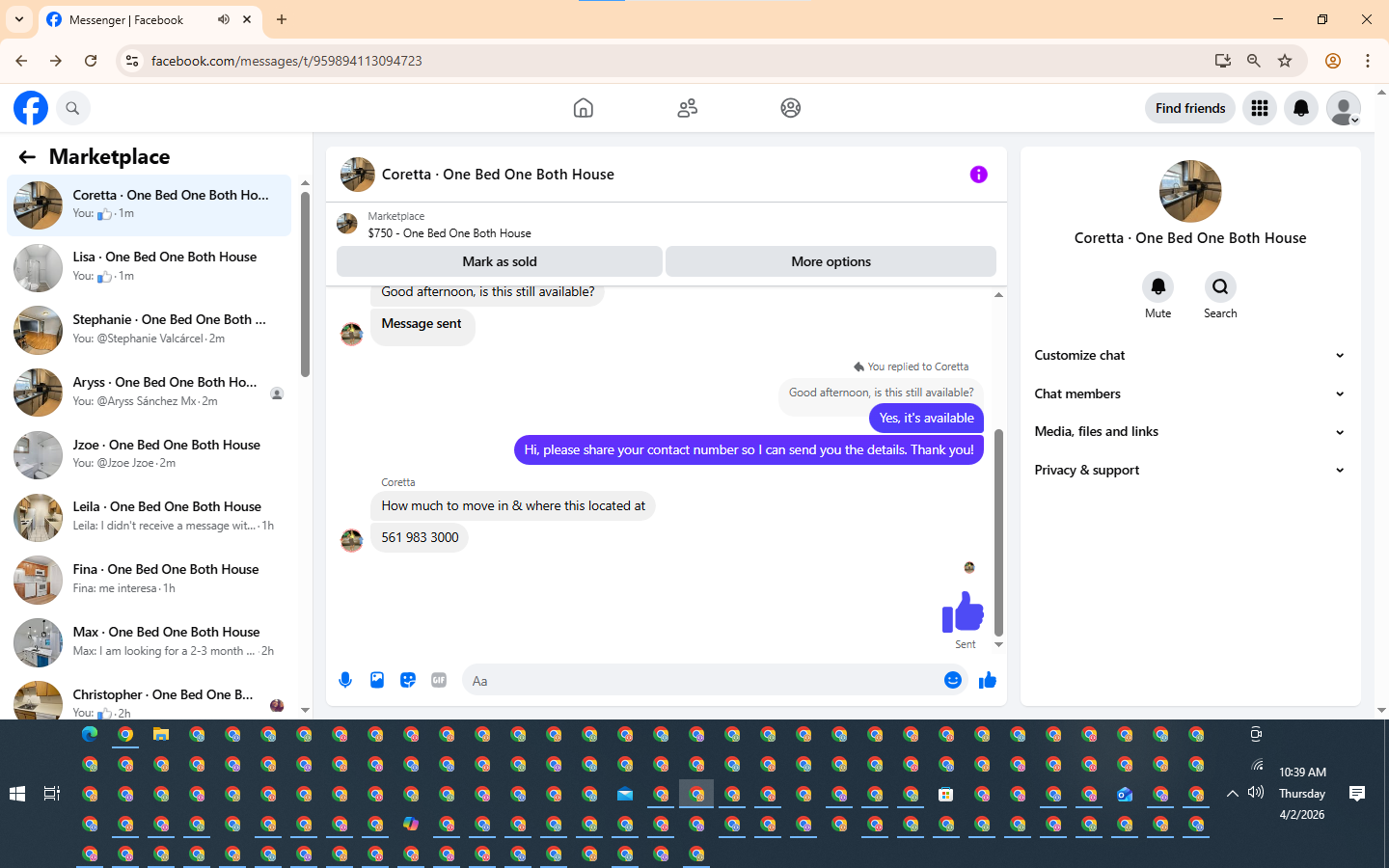This screenshot has height=868, width=1389.
Task: Go to the Facebook Home feed icon
Action: click(x=584, y=108)
